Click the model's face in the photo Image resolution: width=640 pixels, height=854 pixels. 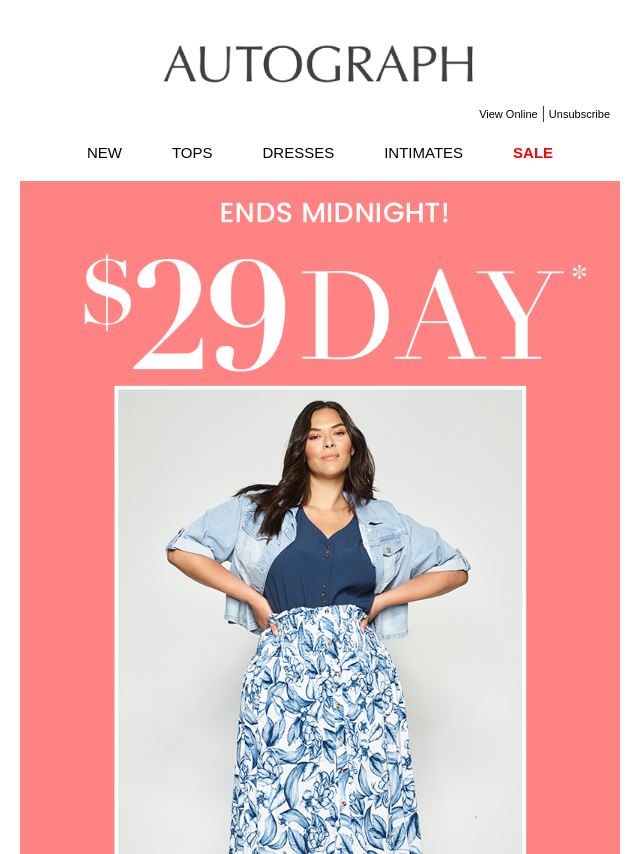pyautogui.click(x=328, y=436)
